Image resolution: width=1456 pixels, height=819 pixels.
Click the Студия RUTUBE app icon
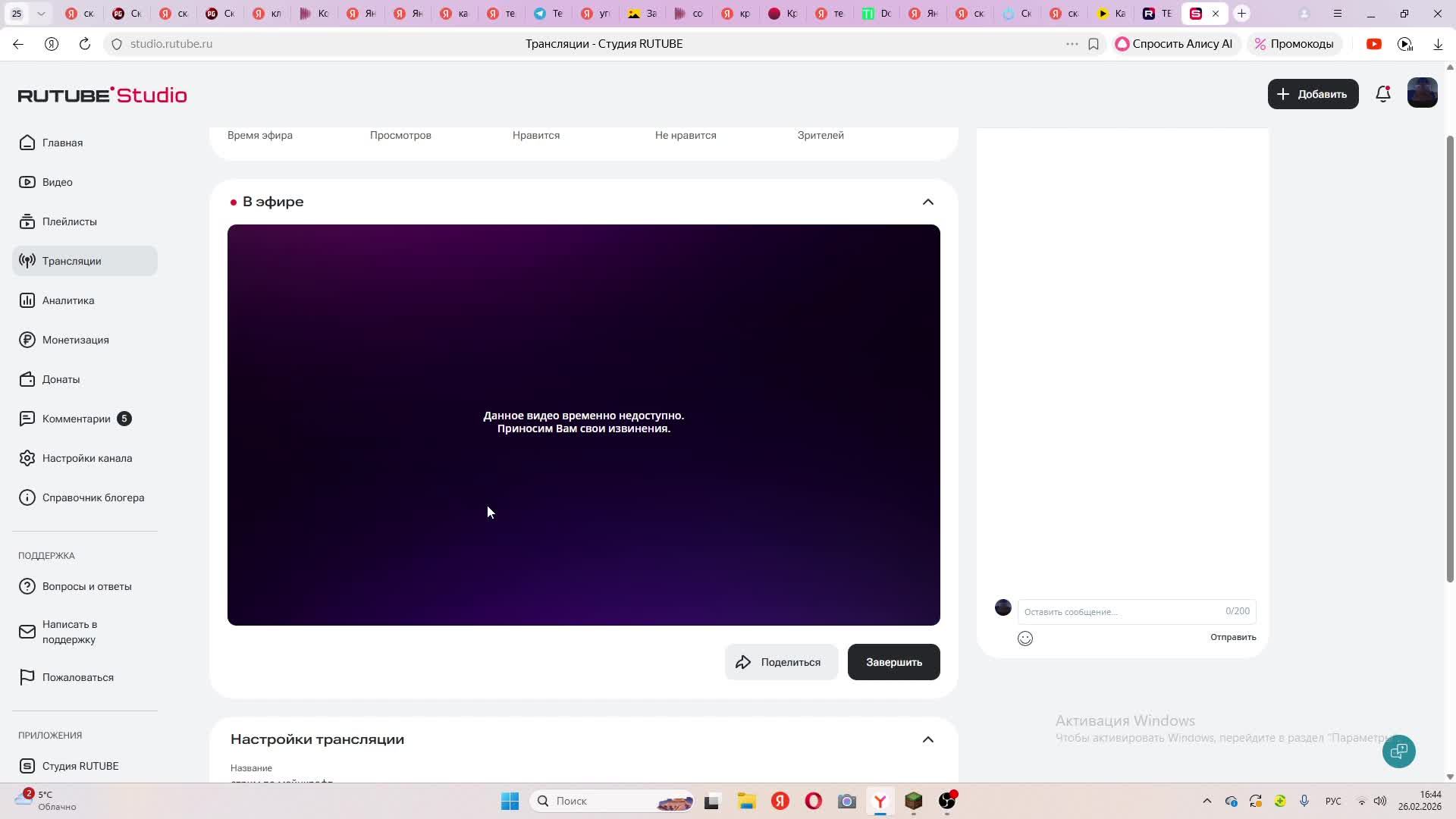pos(27,766)
